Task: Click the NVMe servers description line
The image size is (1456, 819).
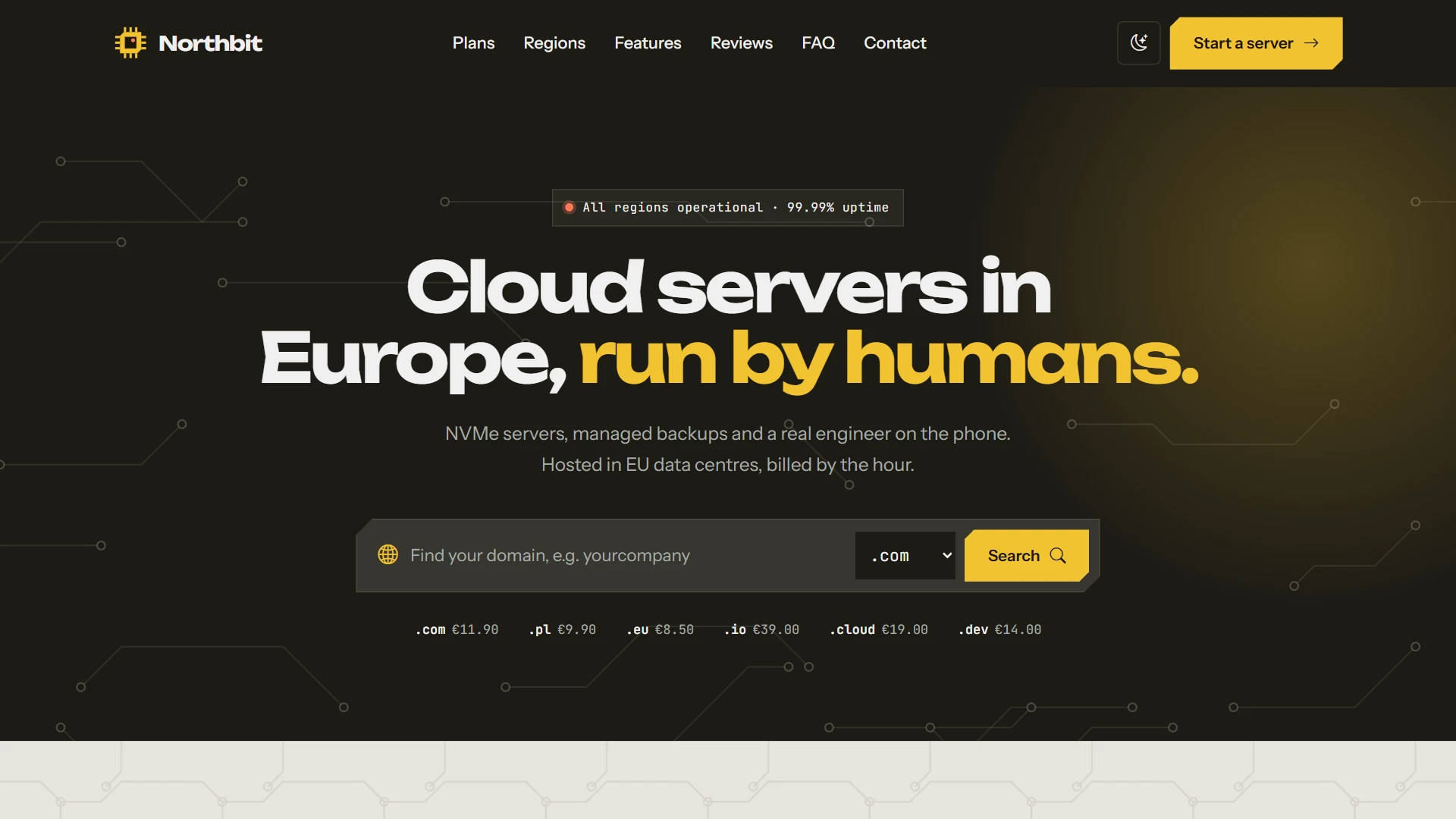Action: pos(728,434)
